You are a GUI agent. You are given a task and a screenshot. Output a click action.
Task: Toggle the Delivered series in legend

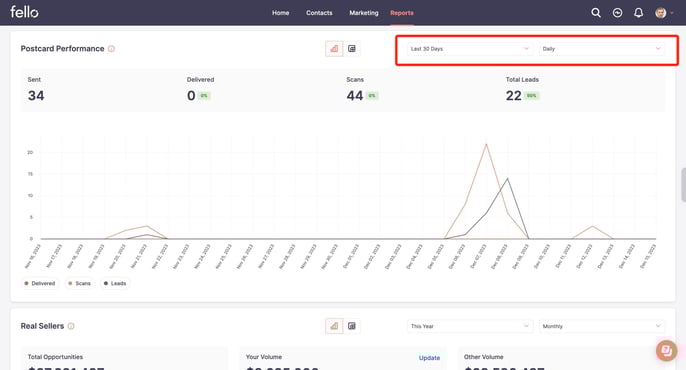click(40, 283)
